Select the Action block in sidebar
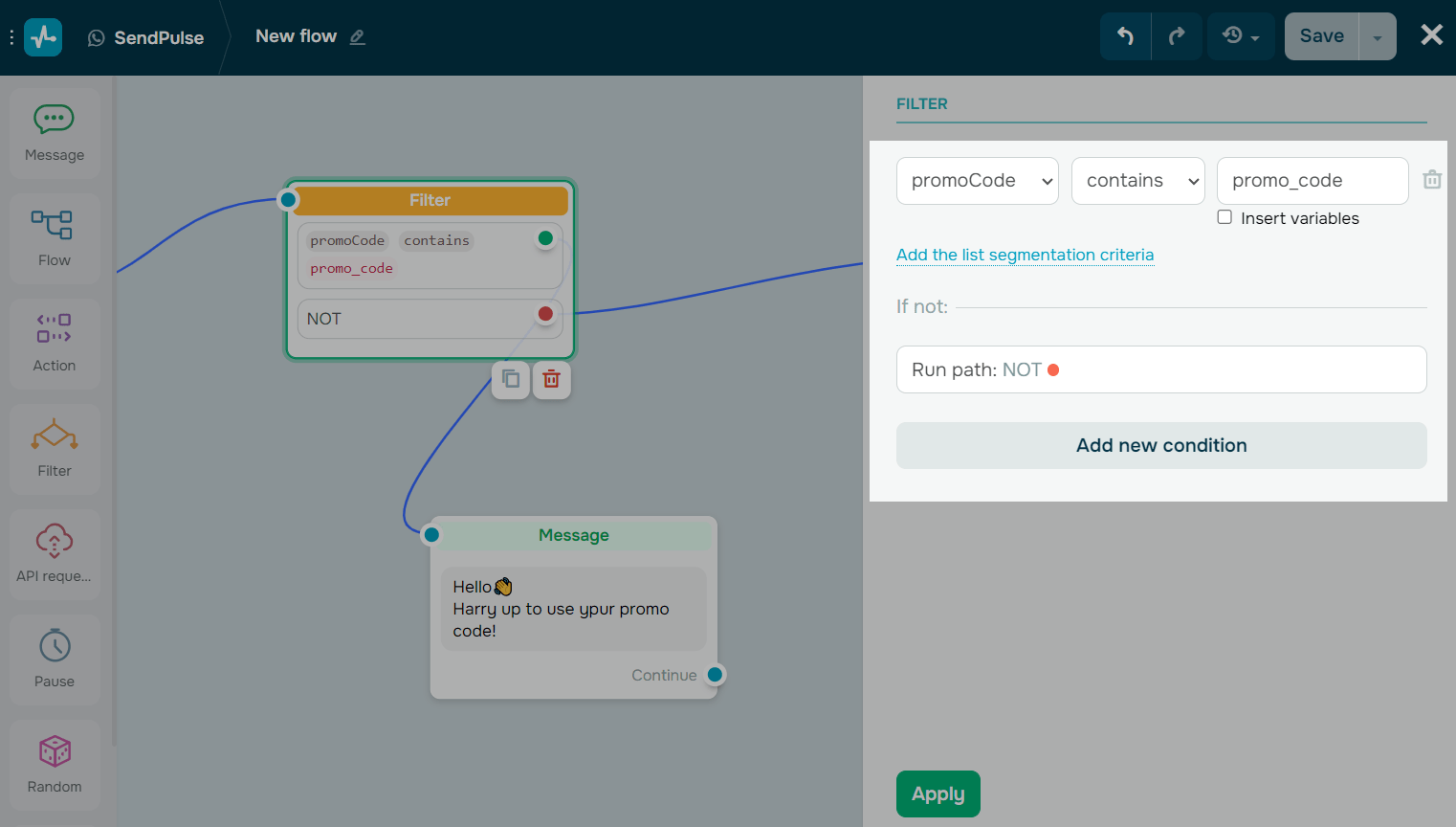 pyautogui.click(x=55, y=343)
